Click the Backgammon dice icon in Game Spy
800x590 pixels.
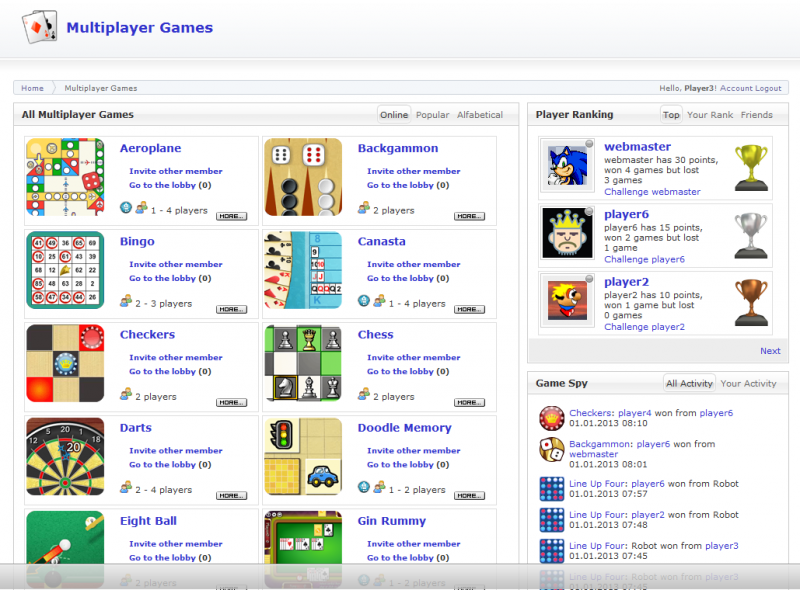(x=551, y=448)
